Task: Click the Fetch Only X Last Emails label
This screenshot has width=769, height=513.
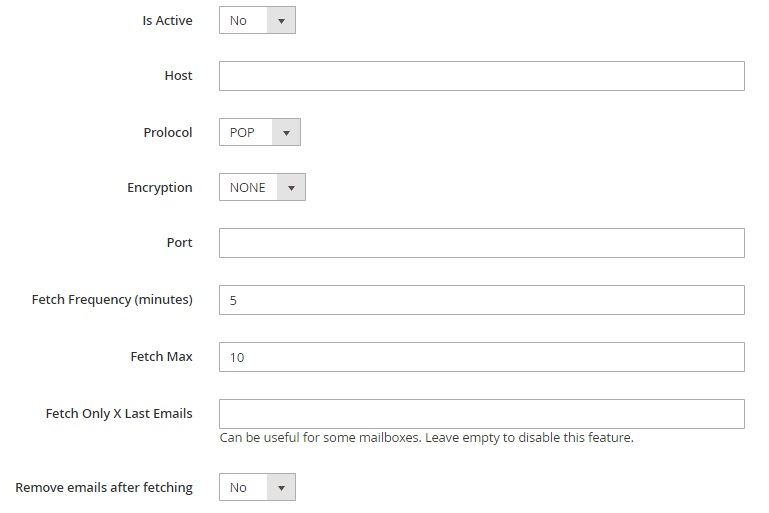Action: click(x=119, y=413)
